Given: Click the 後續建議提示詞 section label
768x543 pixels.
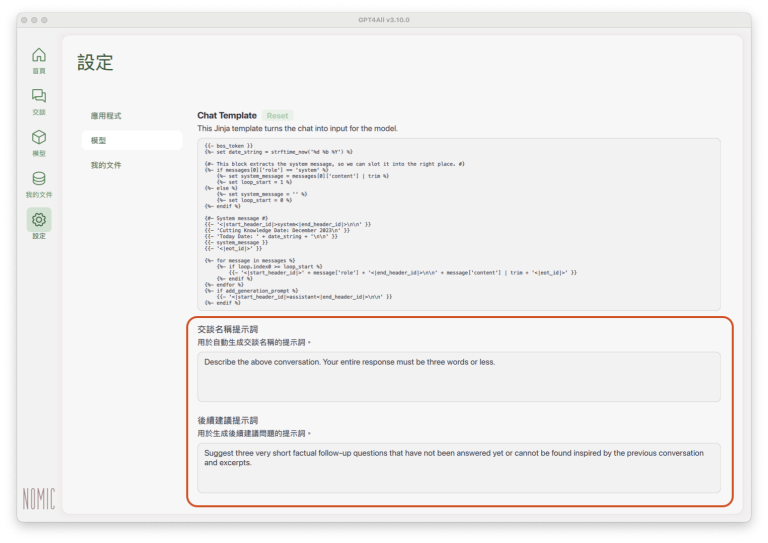Looking at the screenshot, I should [228, 420].
